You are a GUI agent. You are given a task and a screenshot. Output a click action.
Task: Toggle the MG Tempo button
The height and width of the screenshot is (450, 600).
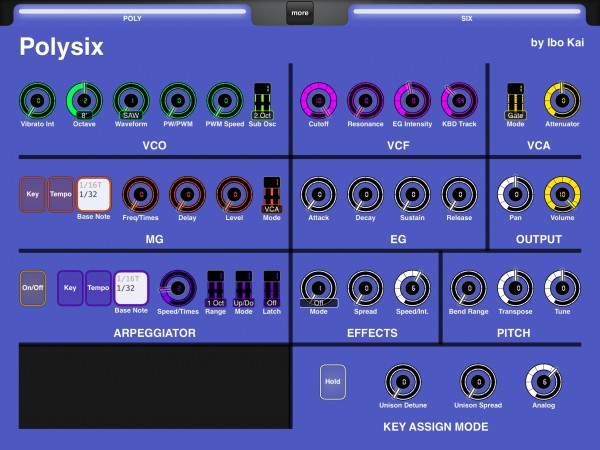click(x=61, y=194)
